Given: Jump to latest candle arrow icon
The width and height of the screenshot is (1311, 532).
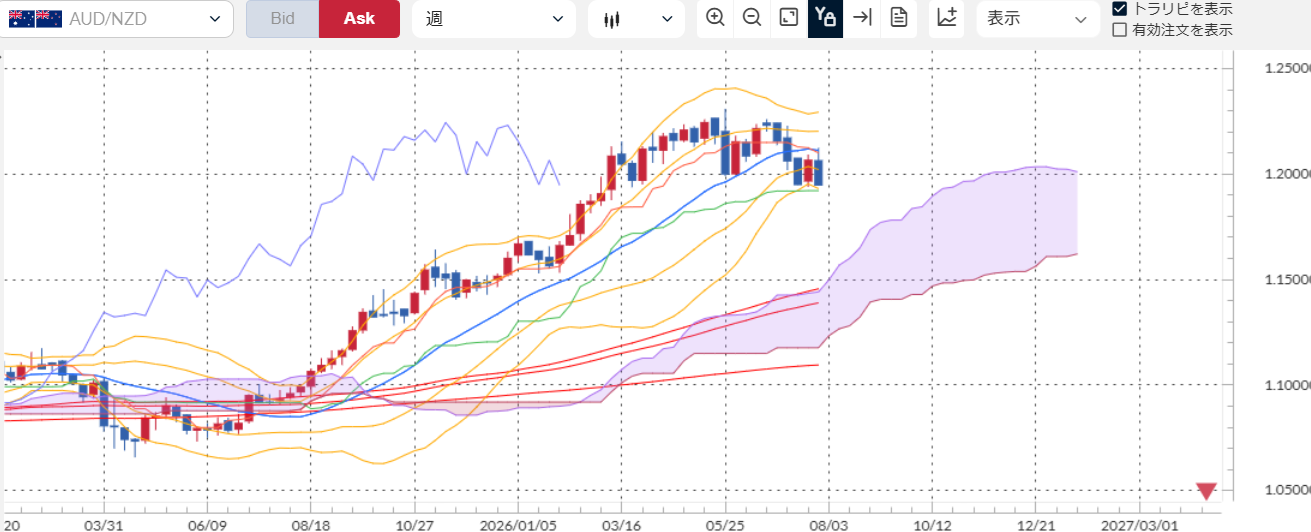Looking at the screenshot, I should 862,18.
